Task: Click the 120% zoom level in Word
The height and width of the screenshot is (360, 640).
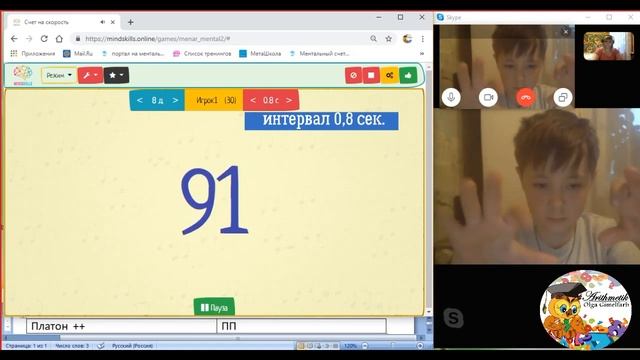Action: click(350, 346)
